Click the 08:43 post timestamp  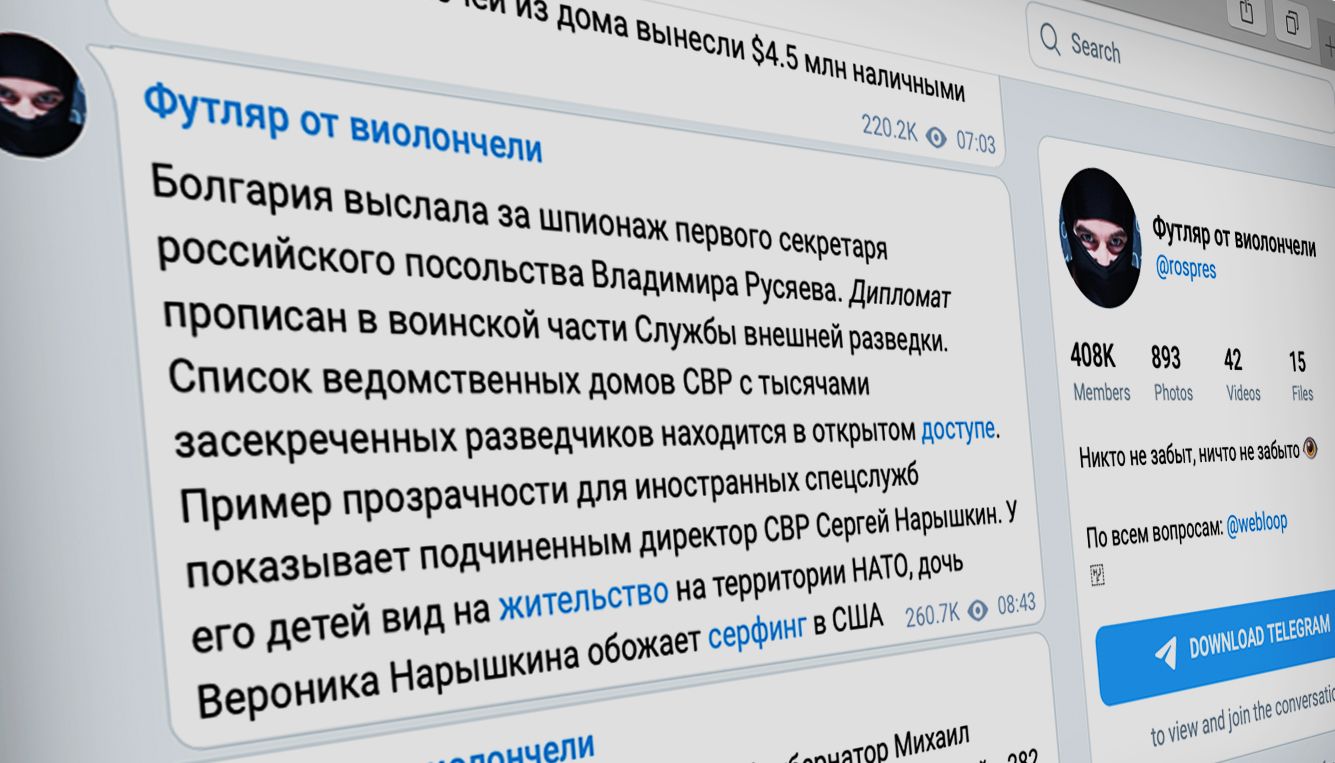tap(1015, 605)
